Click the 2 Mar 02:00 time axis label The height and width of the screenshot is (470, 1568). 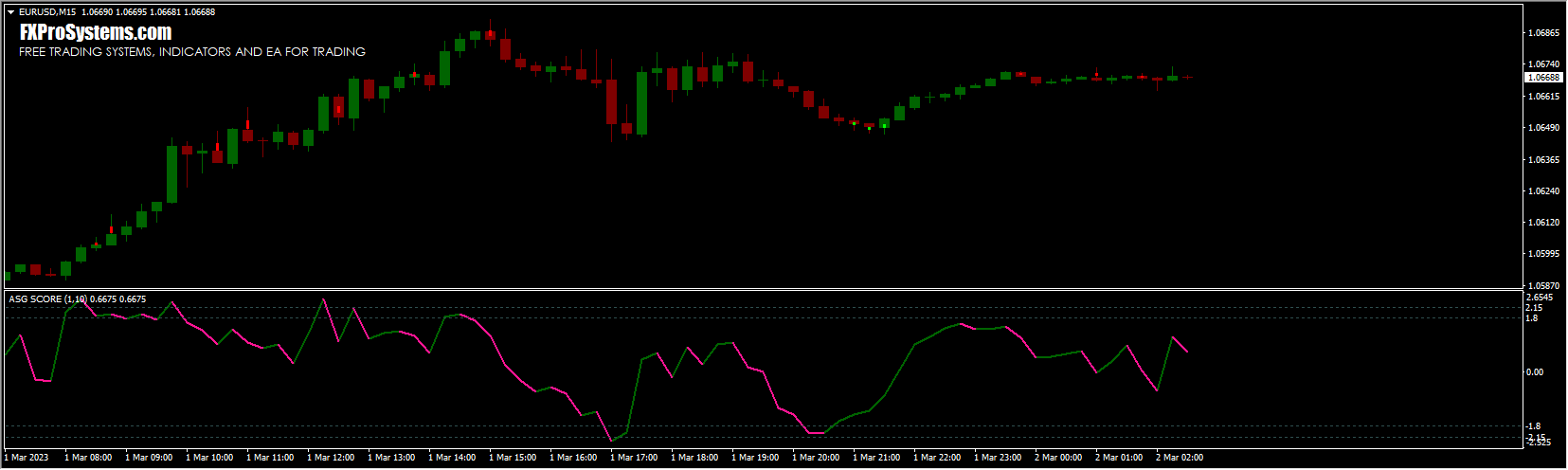[x=1180, y=458]
